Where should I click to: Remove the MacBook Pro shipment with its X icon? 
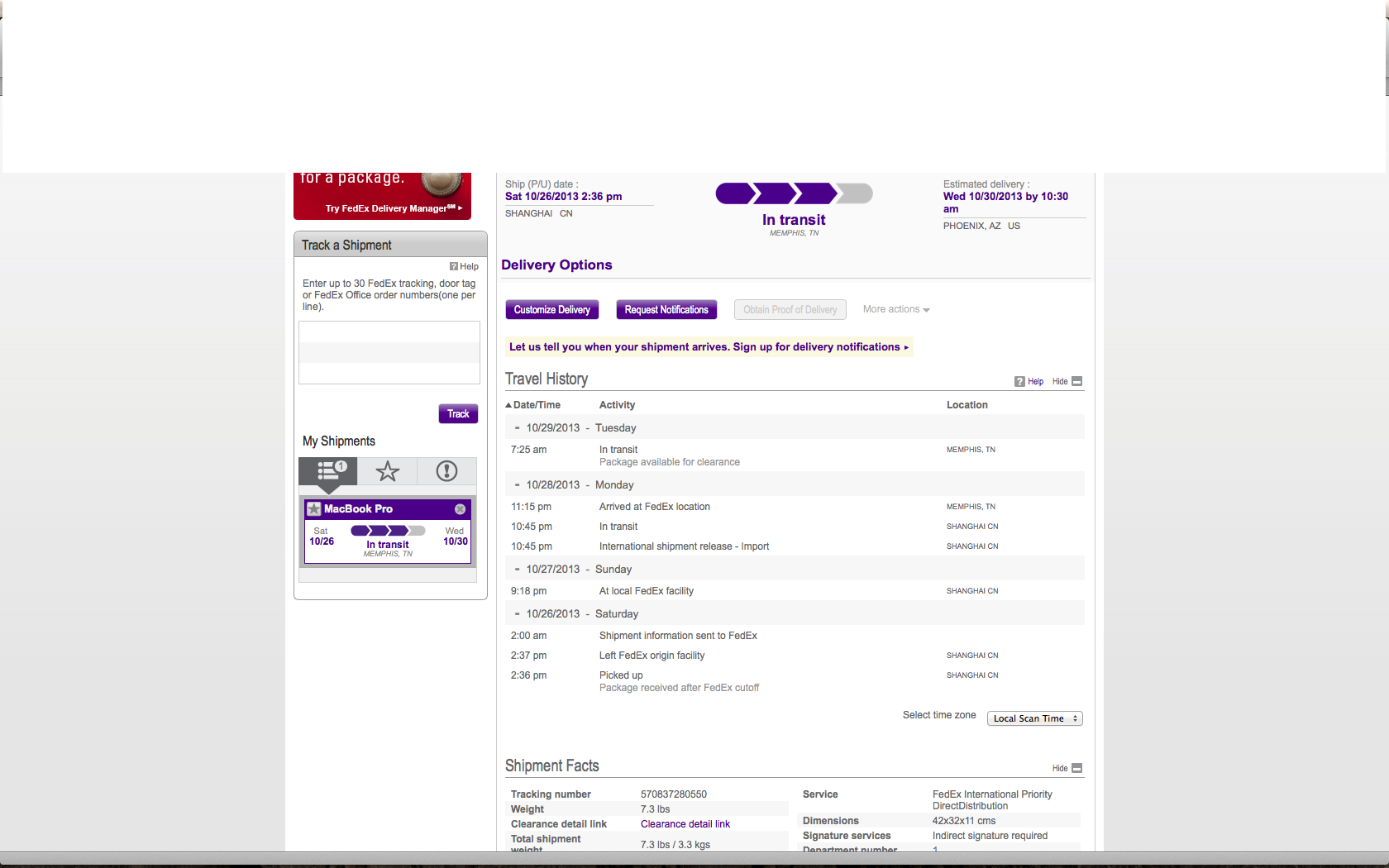(x=461, y=508)
